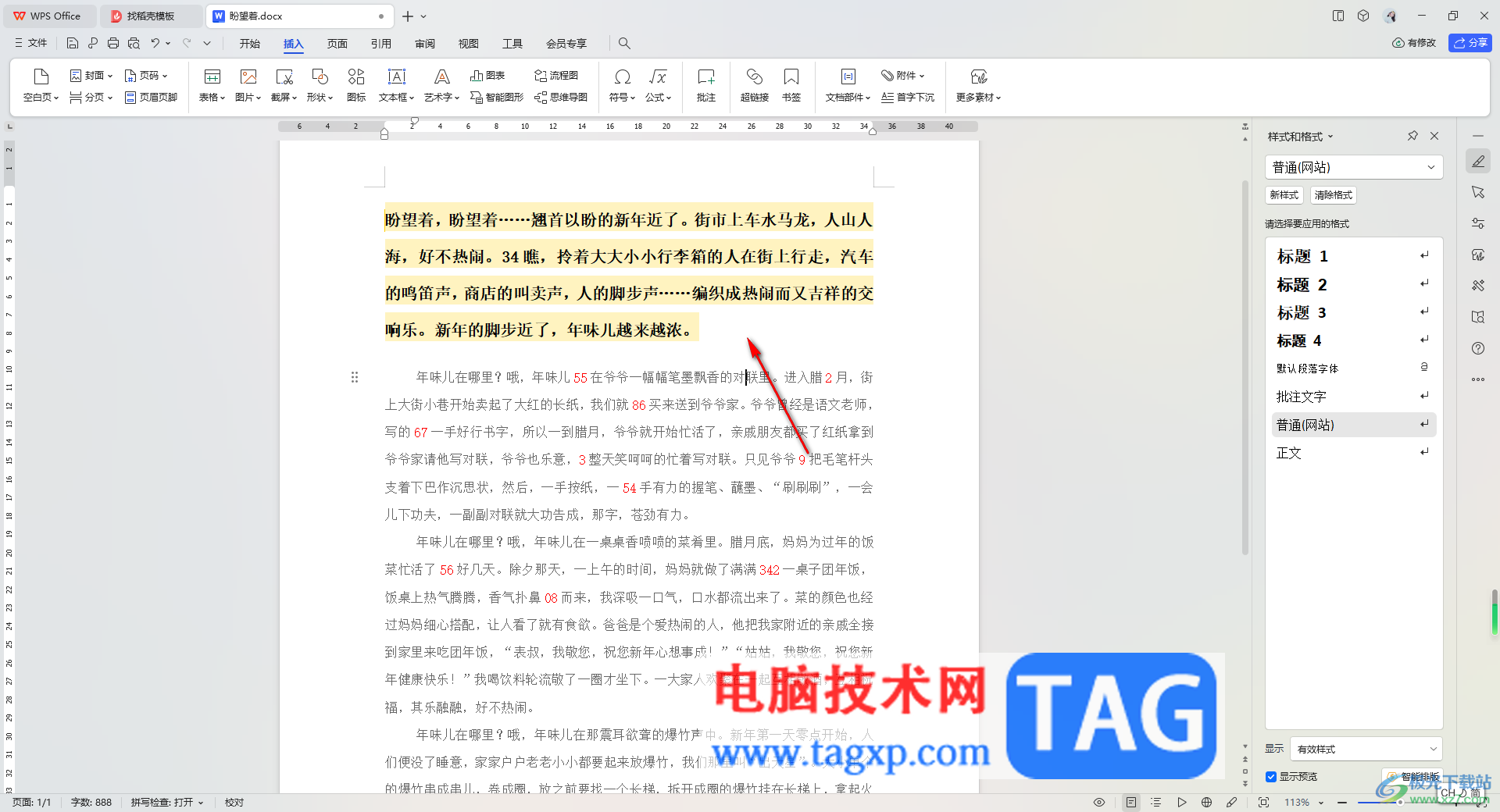Open the 文件 menu
The height and width of the screenshot is (812, 1500).
pos(31,43)
